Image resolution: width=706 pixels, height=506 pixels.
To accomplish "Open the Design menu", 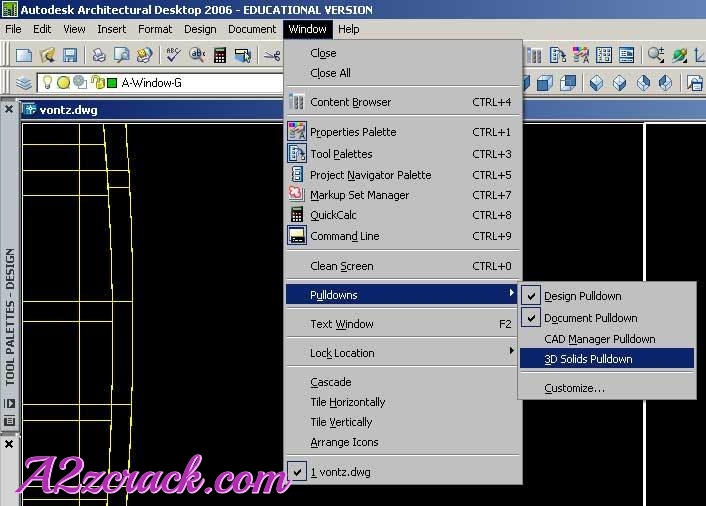I will pos(200,29).
